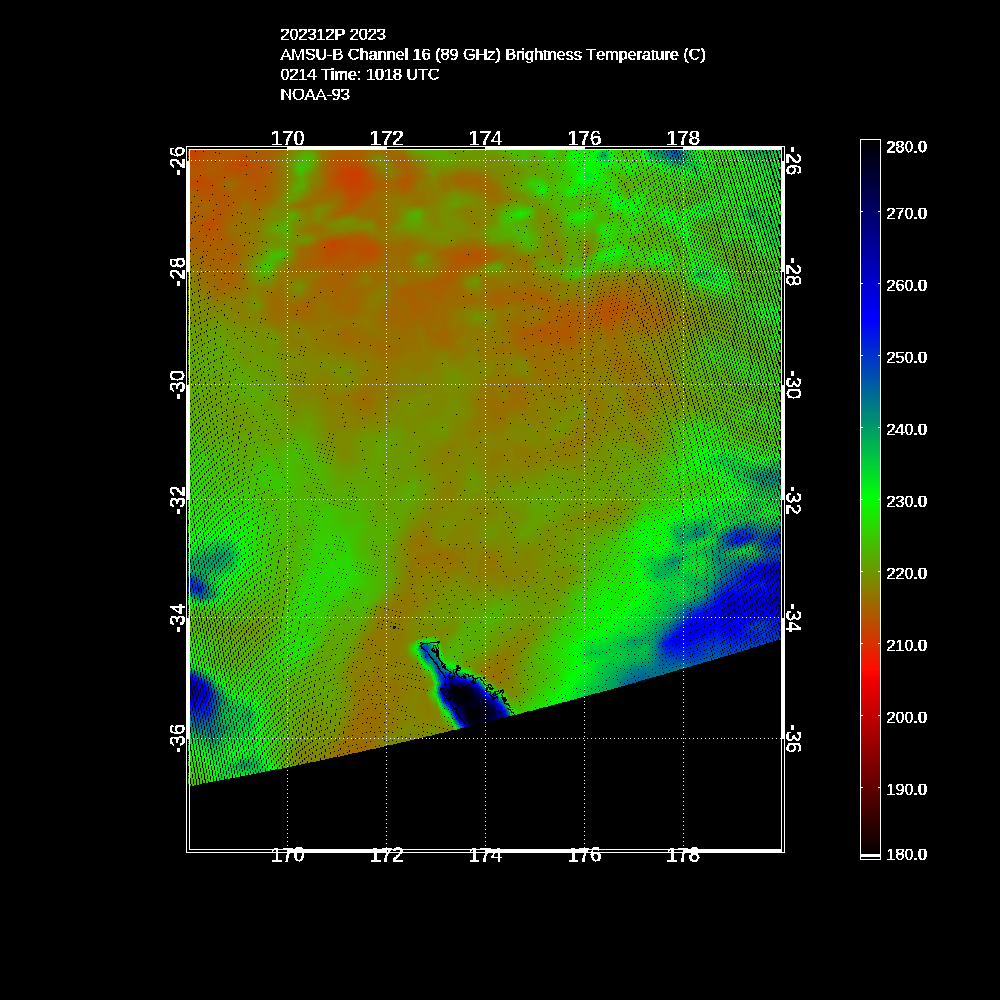Click the '202312P 2023' title line
Screen dimensions: 1000x1000
(x=333, y=34)
